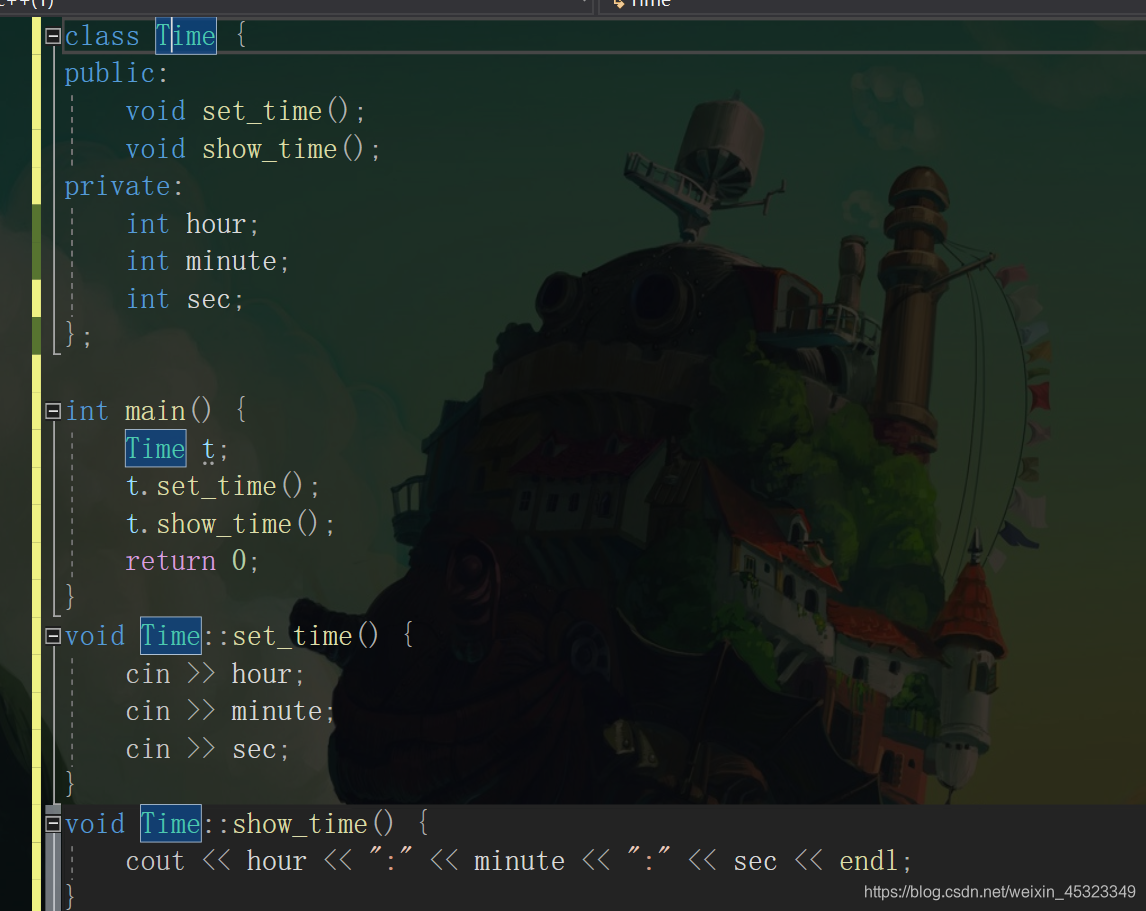1146x911 pixels.
Task: Click the 'int hour;' member line
Action: pyautogui.click(x=192, y=224)
